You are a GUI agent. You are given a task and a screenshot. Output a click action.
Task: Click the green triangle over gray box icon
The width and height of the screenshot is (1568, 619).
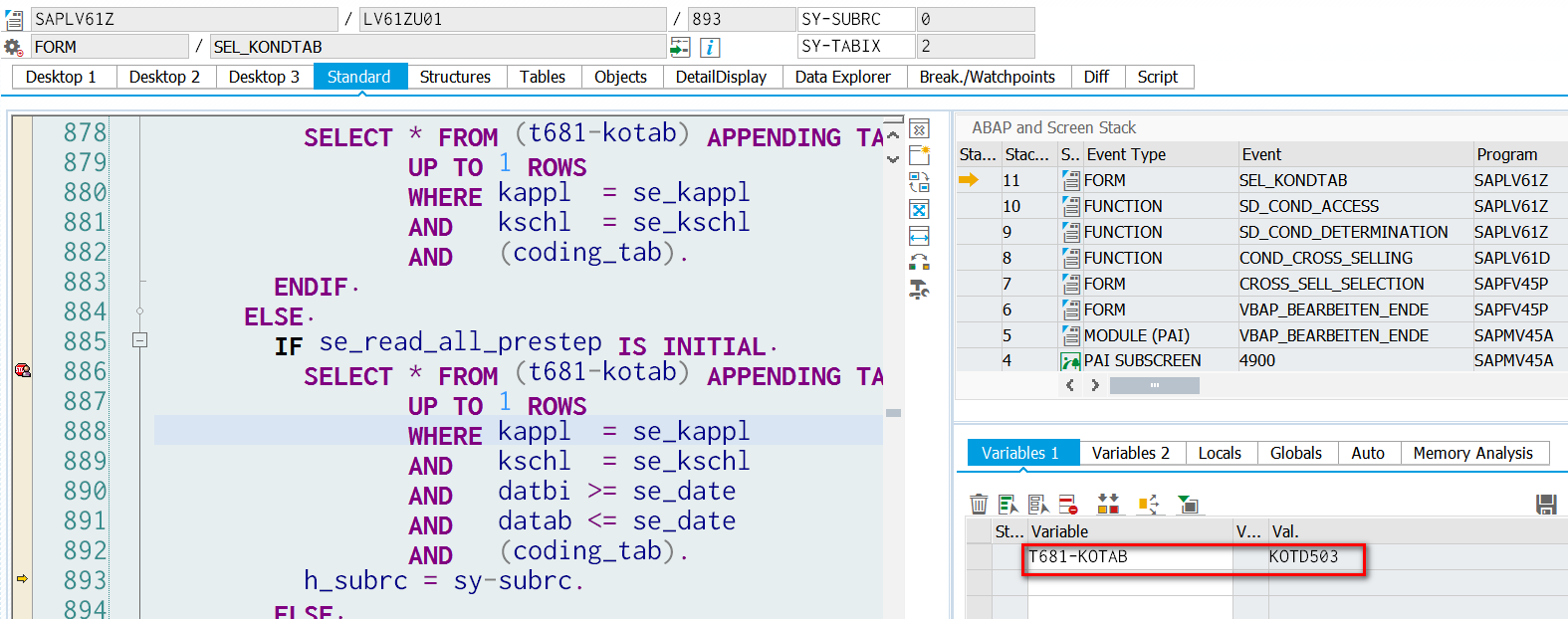tap(1188, 505)
